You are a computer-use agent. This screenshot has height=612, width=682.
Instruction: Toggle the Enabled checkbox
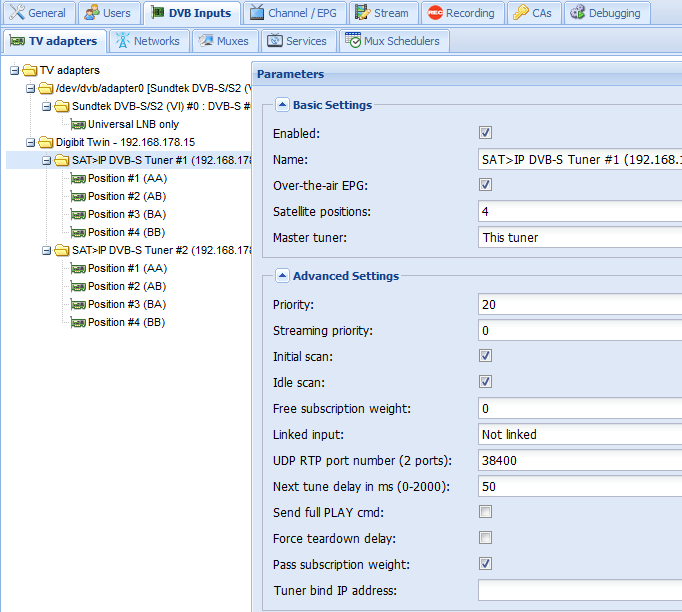[485, 133]
